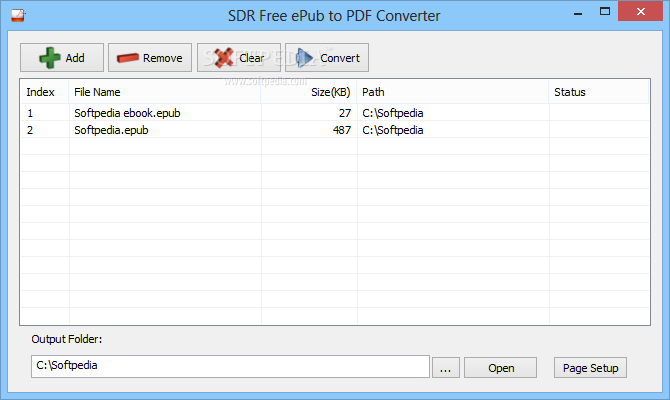
Task: Click the blue play Convert icon
Action: (305, 58)
